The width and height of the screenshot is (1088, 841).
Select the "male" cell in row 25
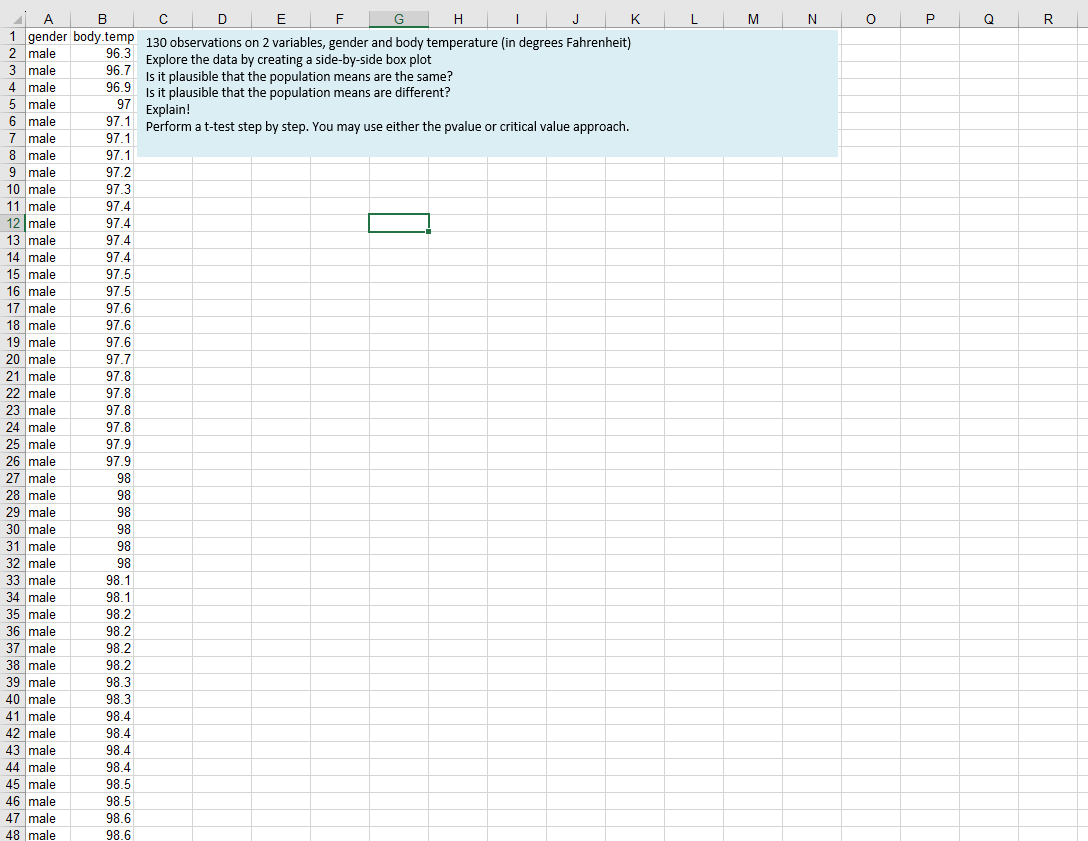pos(48,444)
